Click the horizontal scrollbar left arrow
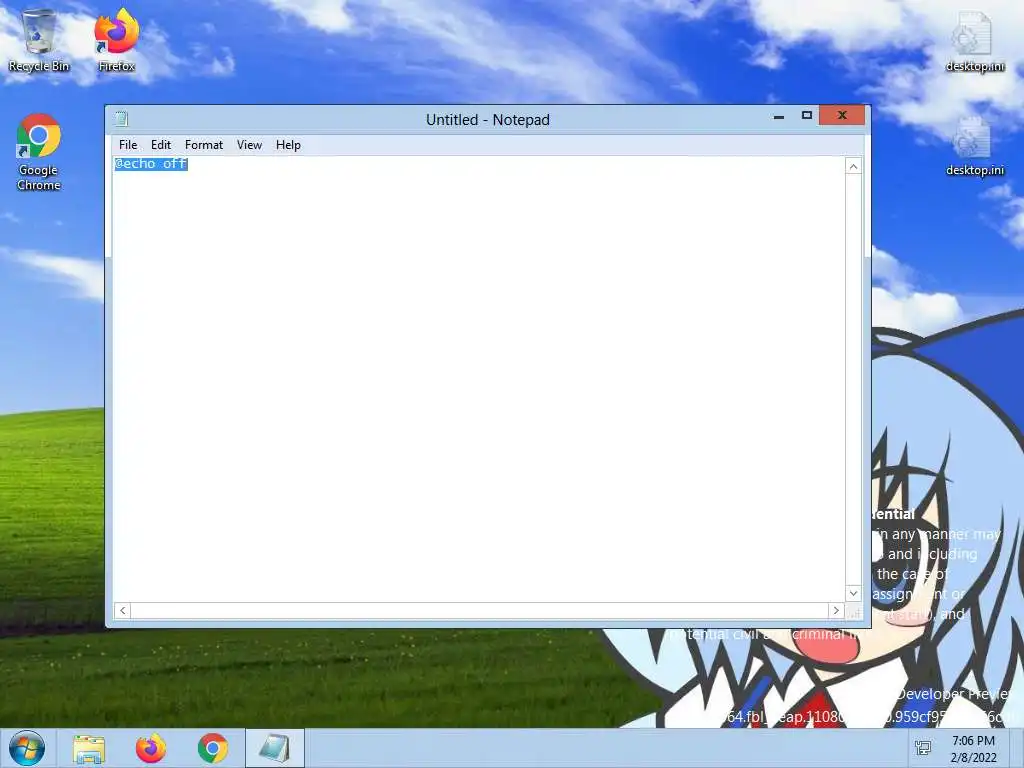The width and height of the screenshot is (1024, 768). pos(122,611)
